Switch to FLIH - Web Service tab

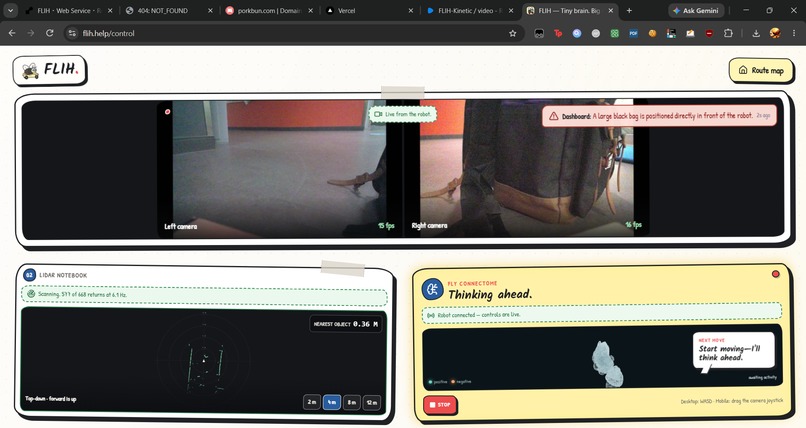[67, 10]
